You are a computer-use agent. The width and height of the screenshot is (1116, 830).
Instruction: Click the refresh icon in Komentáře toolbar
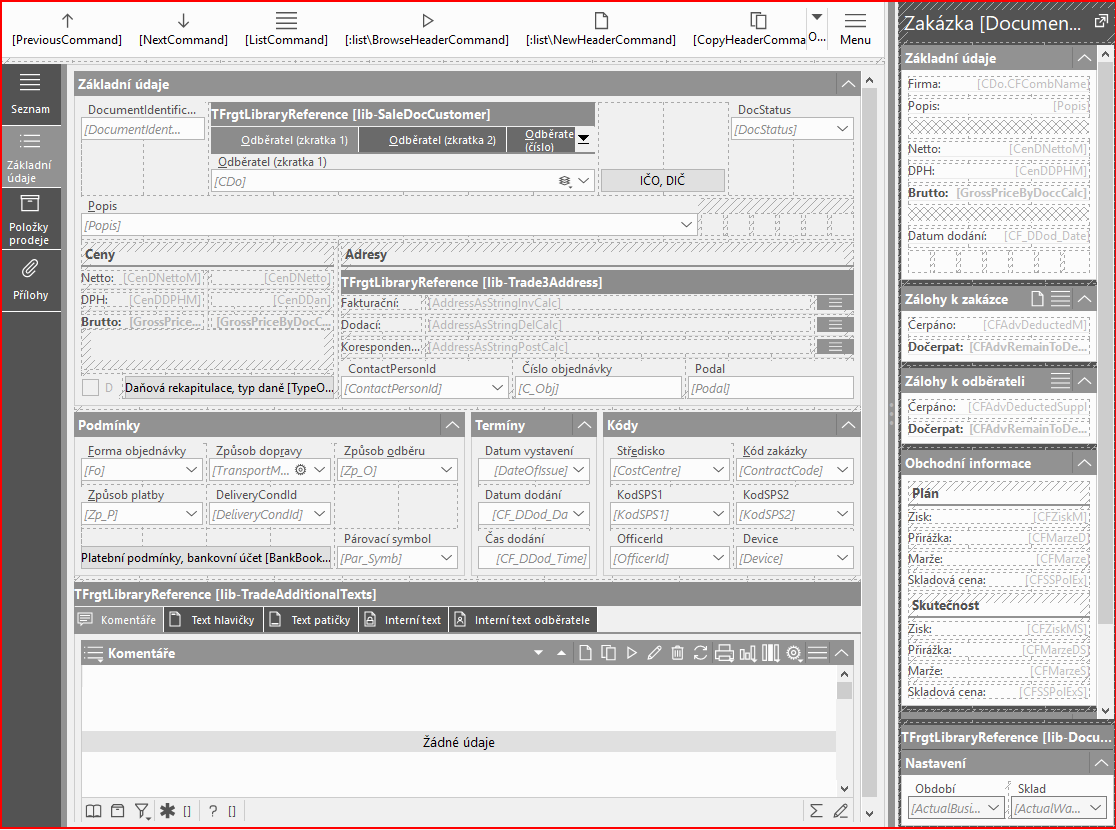[700, 653]
